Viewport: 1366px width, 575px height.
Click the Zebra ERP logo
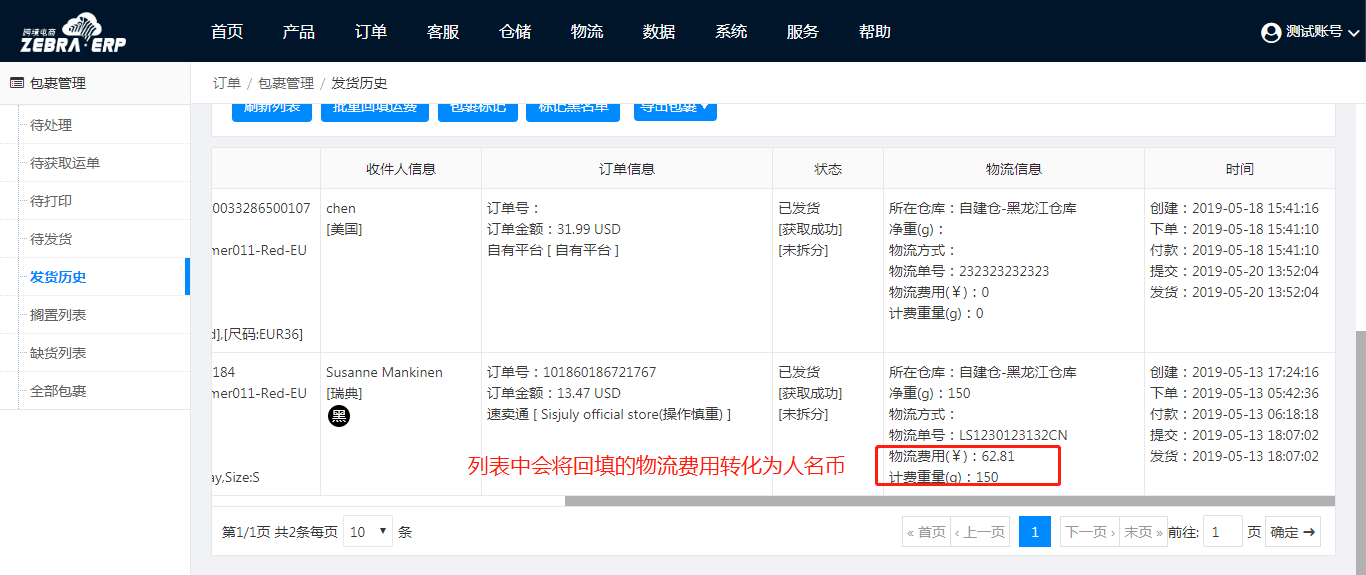[74, 32]
